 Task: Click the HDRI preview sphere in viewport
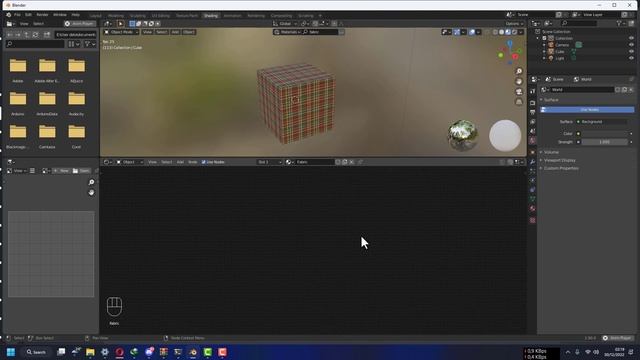click(x=462, y=135)
